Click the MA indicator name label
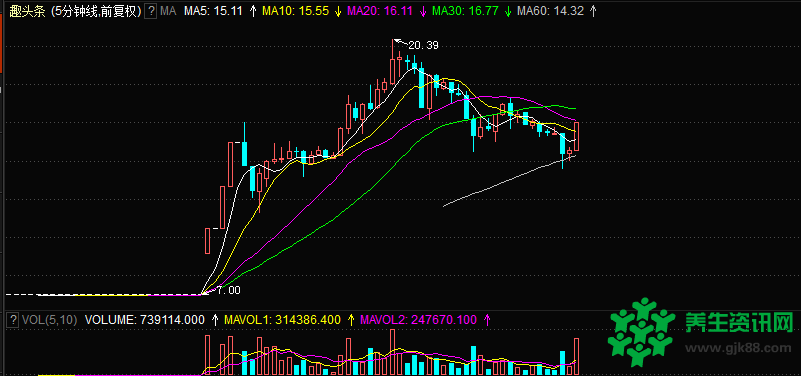This screenshot has height=376, width=801. coord(168,11)
